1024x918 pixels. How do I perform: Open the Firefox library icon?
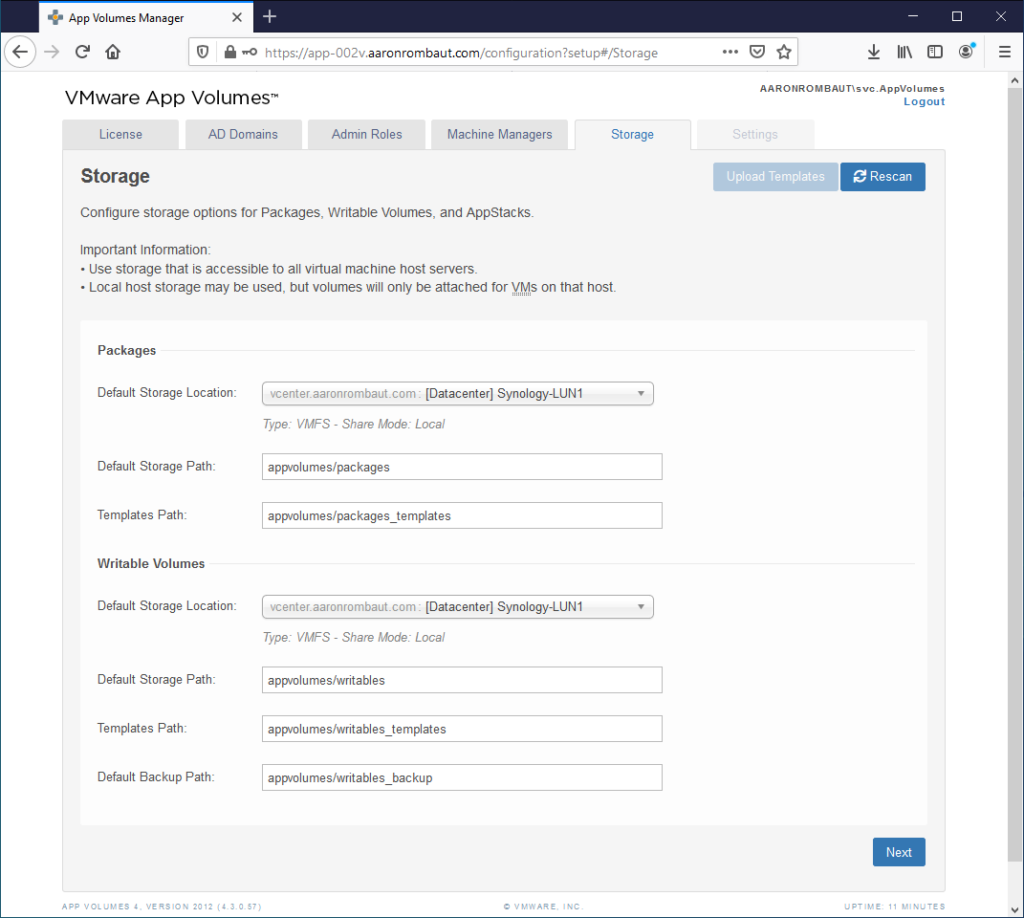[x=904, y=52]
